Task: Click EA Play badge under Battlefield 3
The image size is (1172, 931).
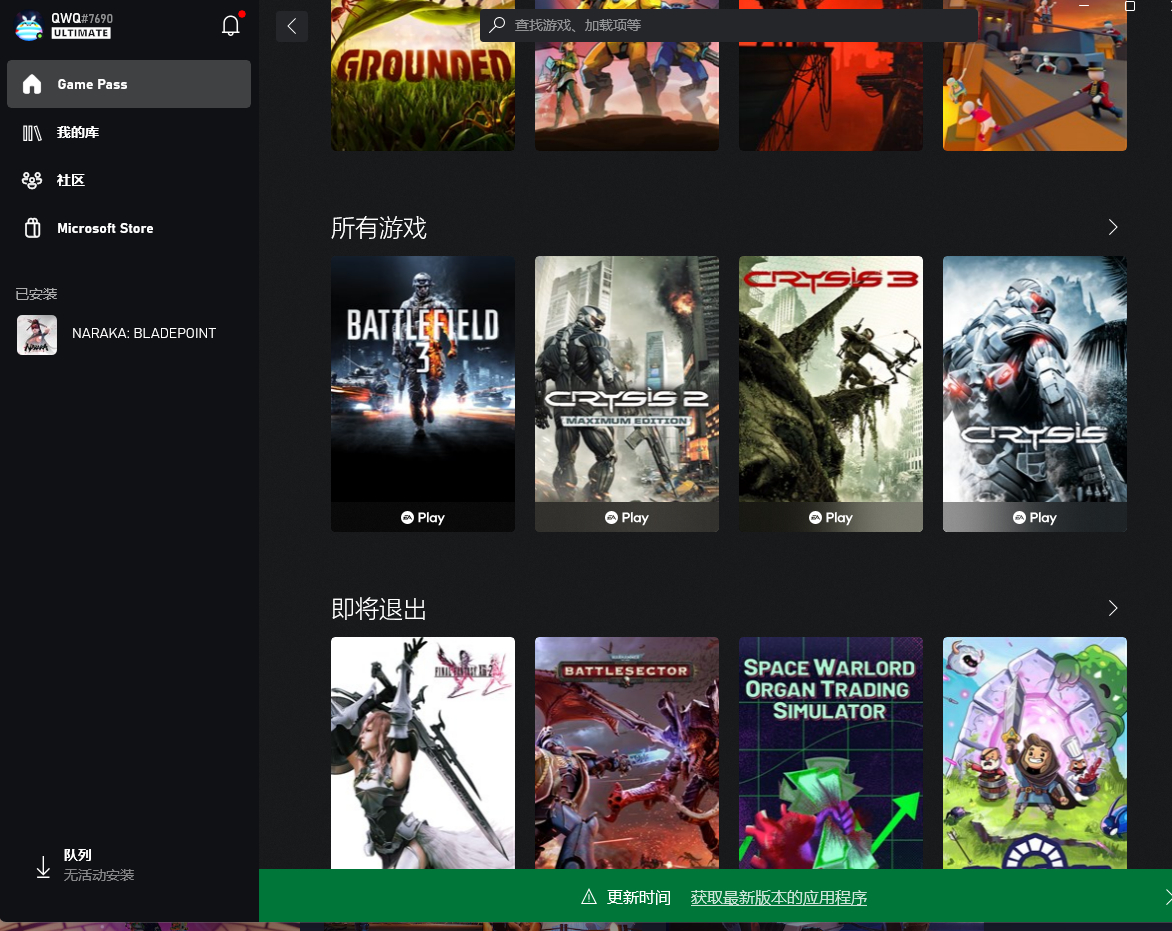Action: coord(423,517)
